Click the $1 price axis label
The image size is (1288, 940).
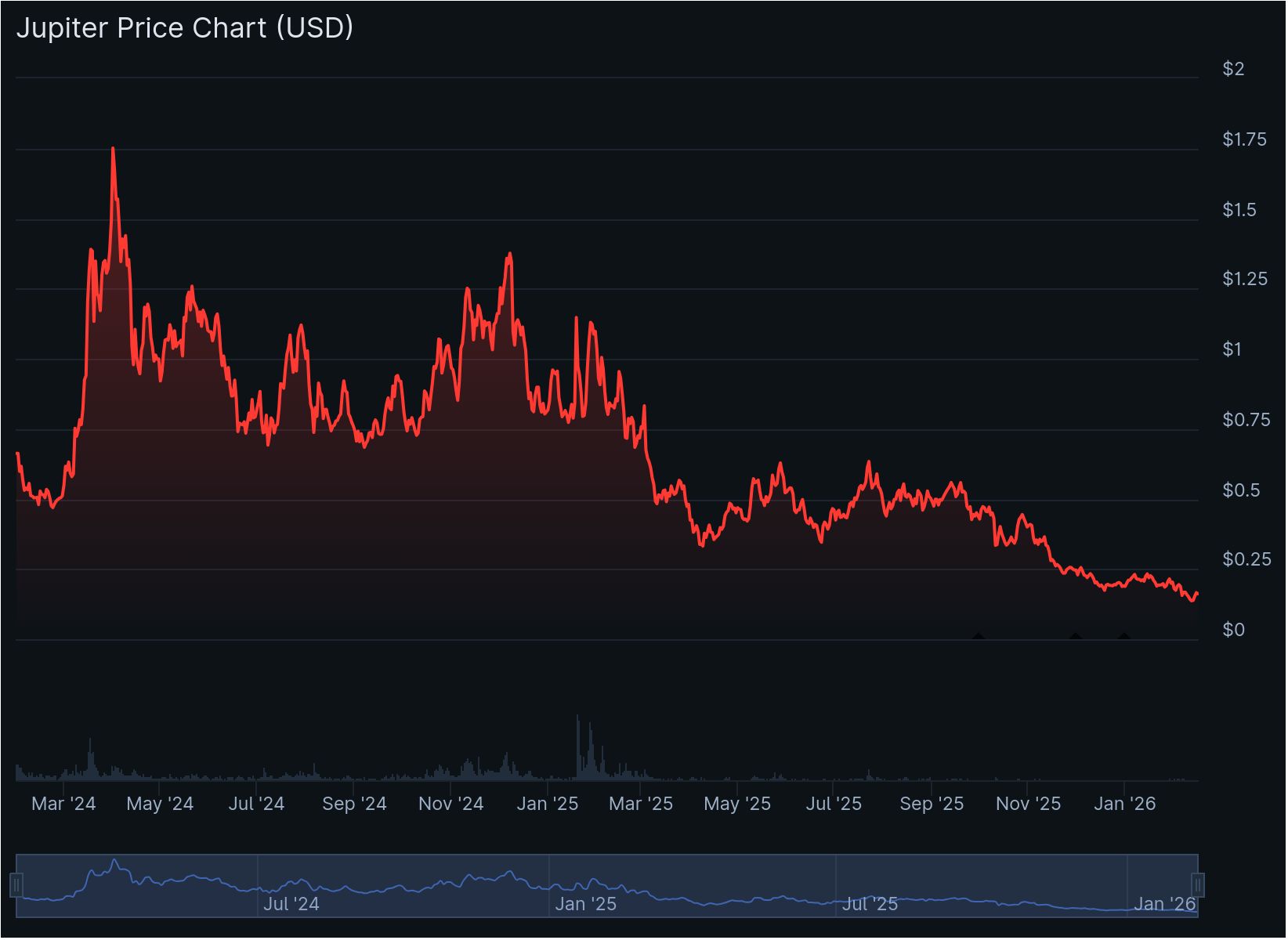(1232, 349)
